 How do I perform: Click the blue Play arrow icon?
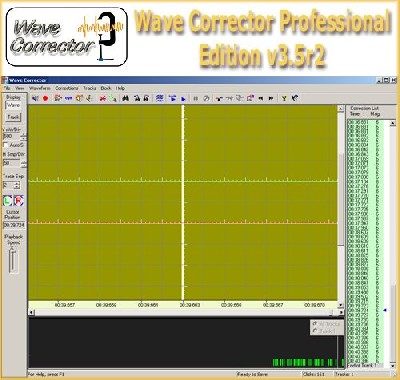point(183,99)
